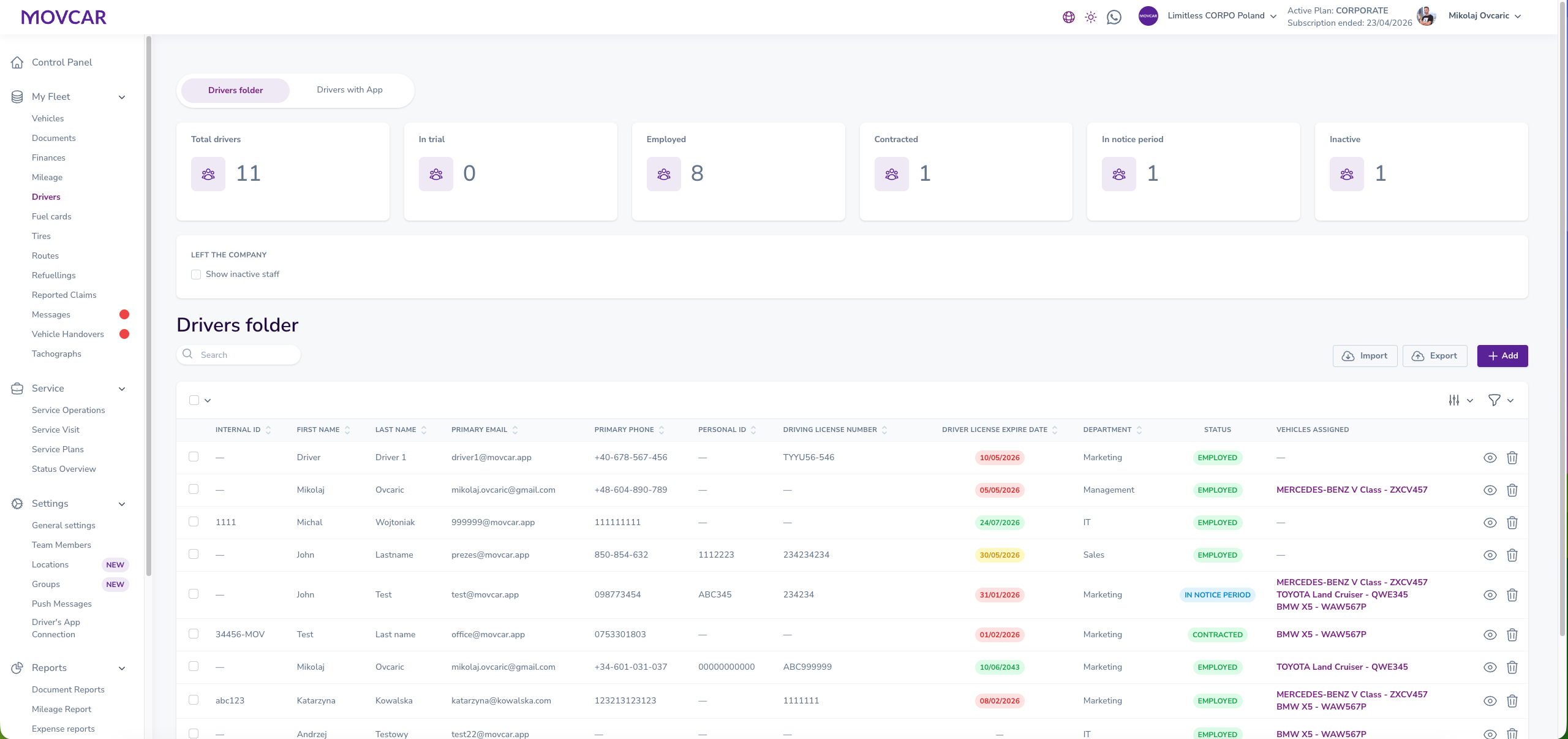This screenshot has width=1568, height=739.
Task: Delete the test@movcar.app driver row
Action: point(1512,595)
